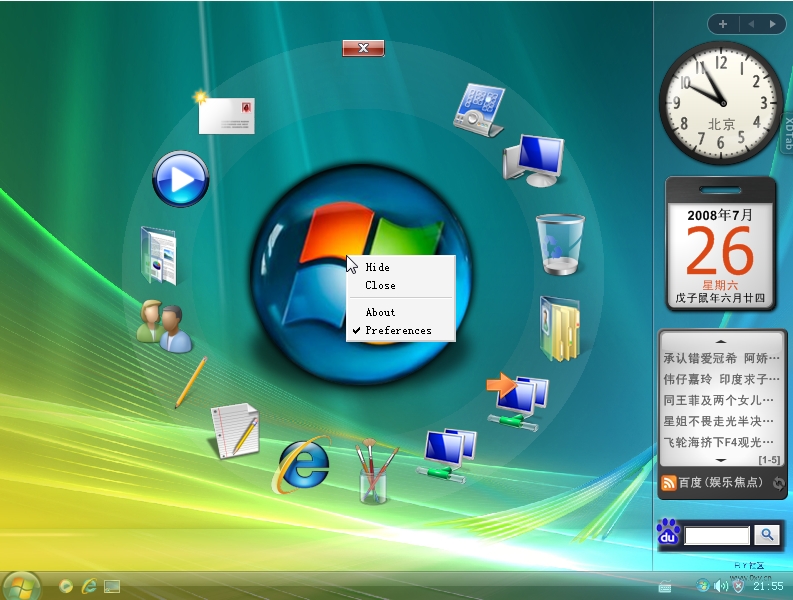Click the globe network tray icon

pos(702,585)
